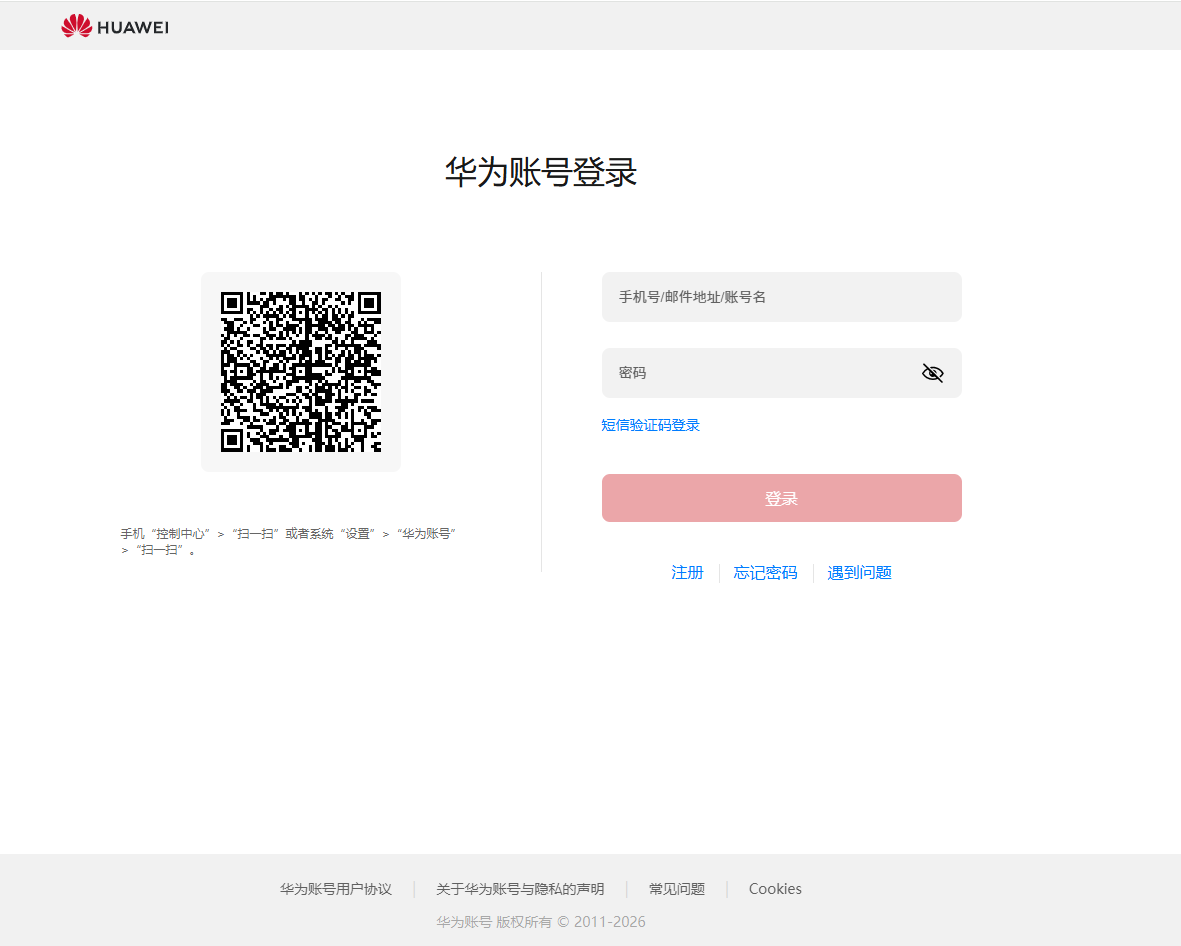
Task: Click the QR scan instruction text under the code
Action: click(x=288, y=542)
